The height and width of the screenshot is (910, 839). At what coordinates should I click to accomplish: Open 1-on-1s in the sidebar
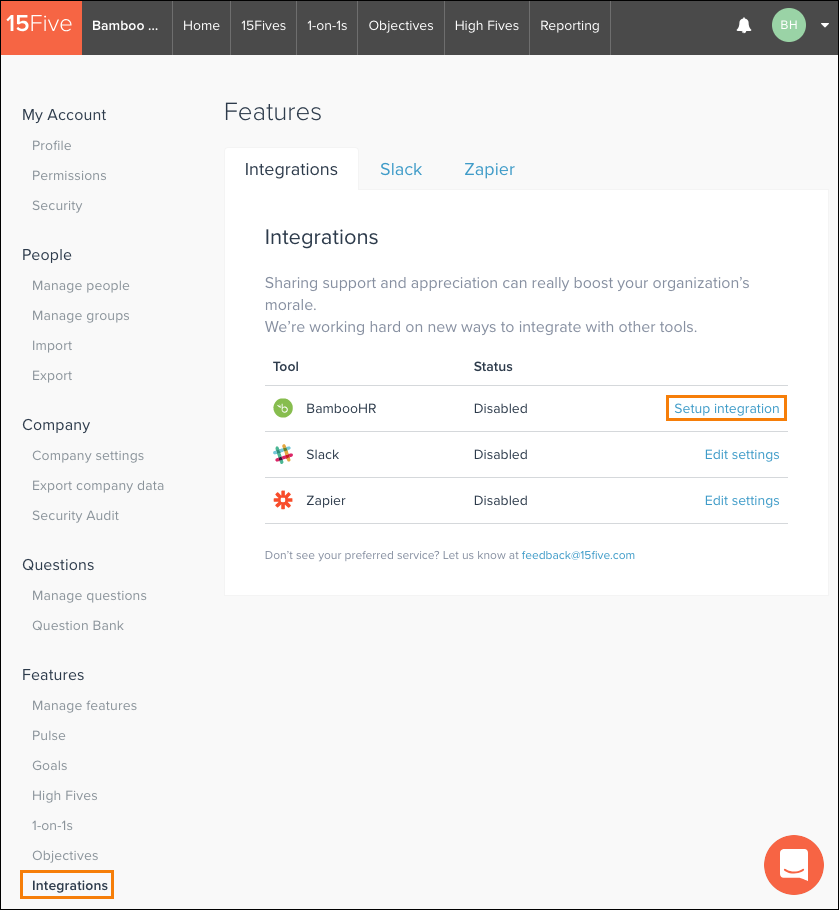click(x=52, y=825)
